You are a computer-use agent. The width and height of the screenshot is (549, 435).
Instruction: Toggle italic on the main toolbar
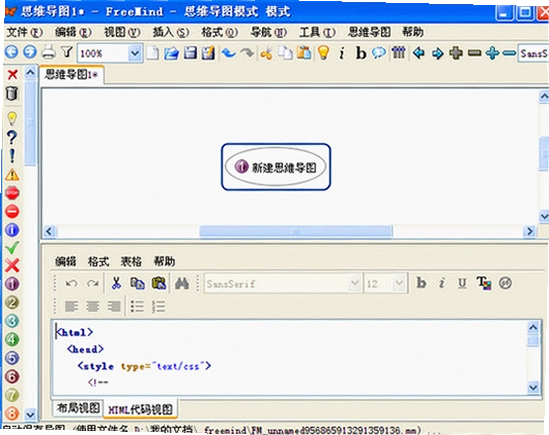(x=342, y=53)
